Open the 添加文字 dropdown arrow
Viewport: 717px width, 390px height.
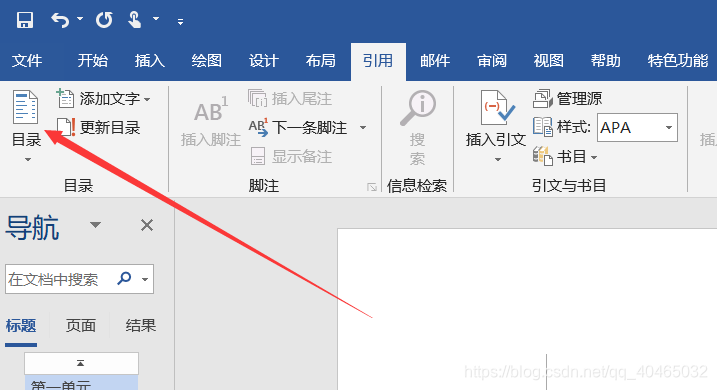147,99
